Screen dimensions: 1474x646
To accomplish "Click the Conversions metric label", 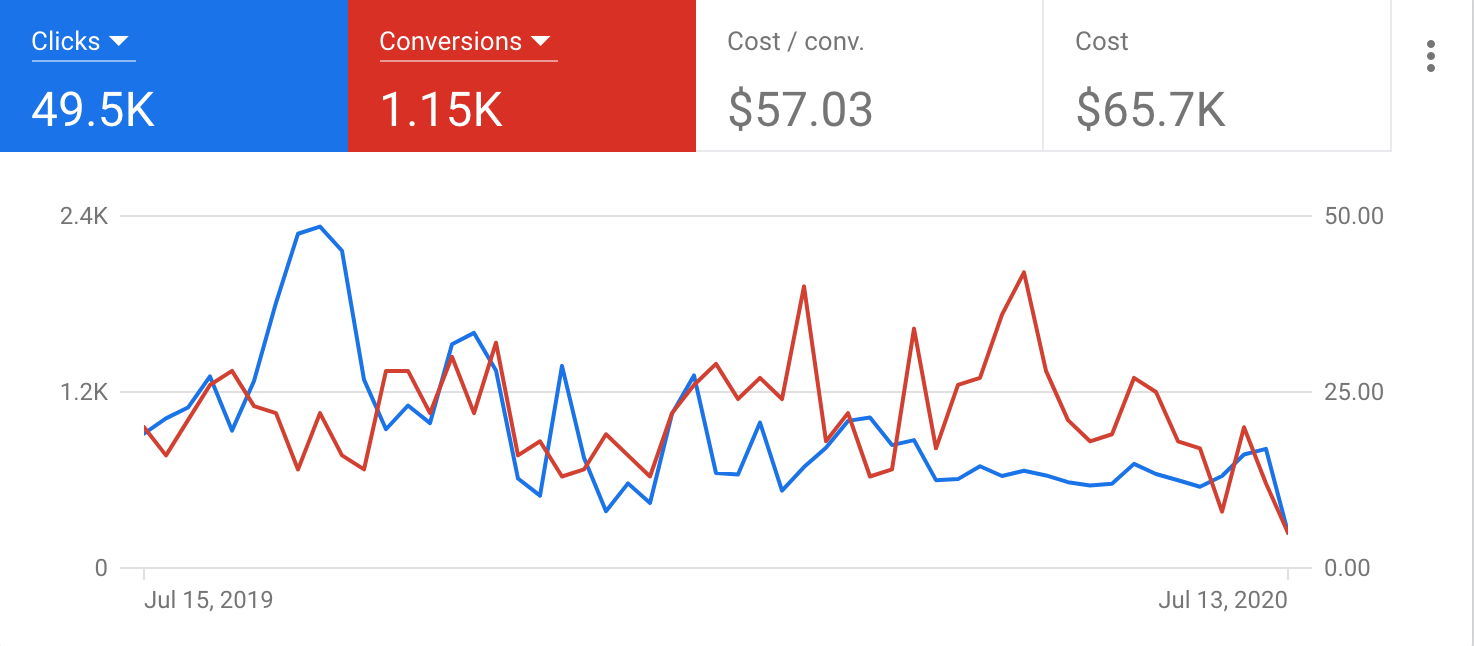I will (x=450, y=42).
